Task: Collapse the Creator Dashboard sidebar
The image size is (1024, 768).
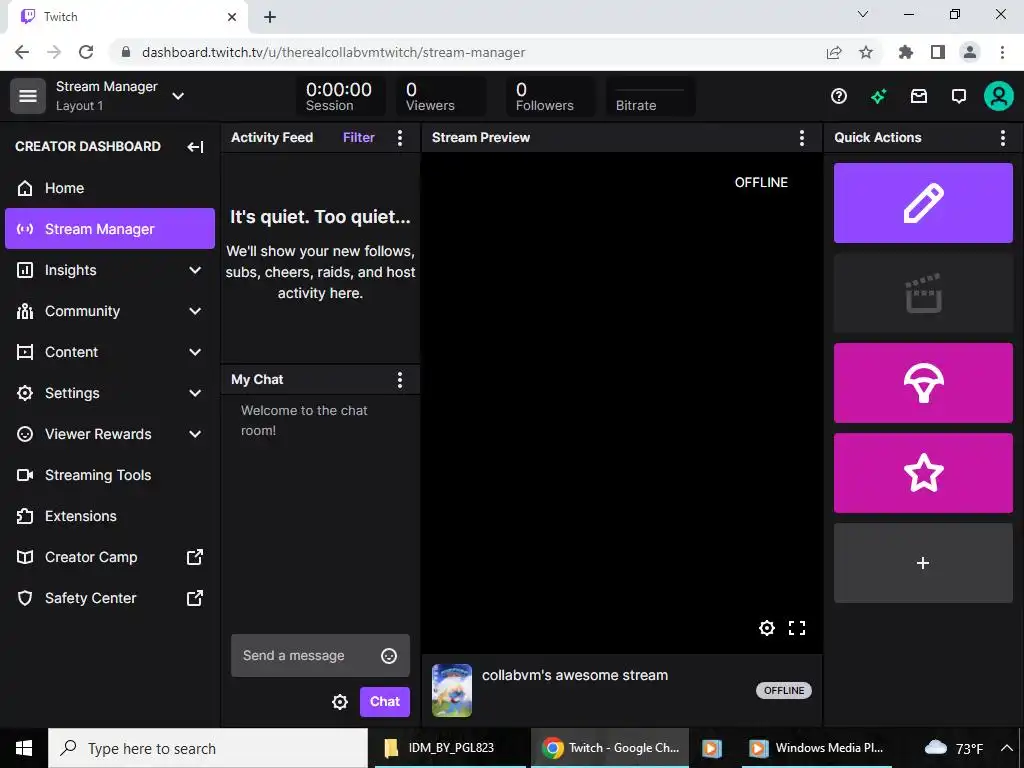Action: (195, 147)
